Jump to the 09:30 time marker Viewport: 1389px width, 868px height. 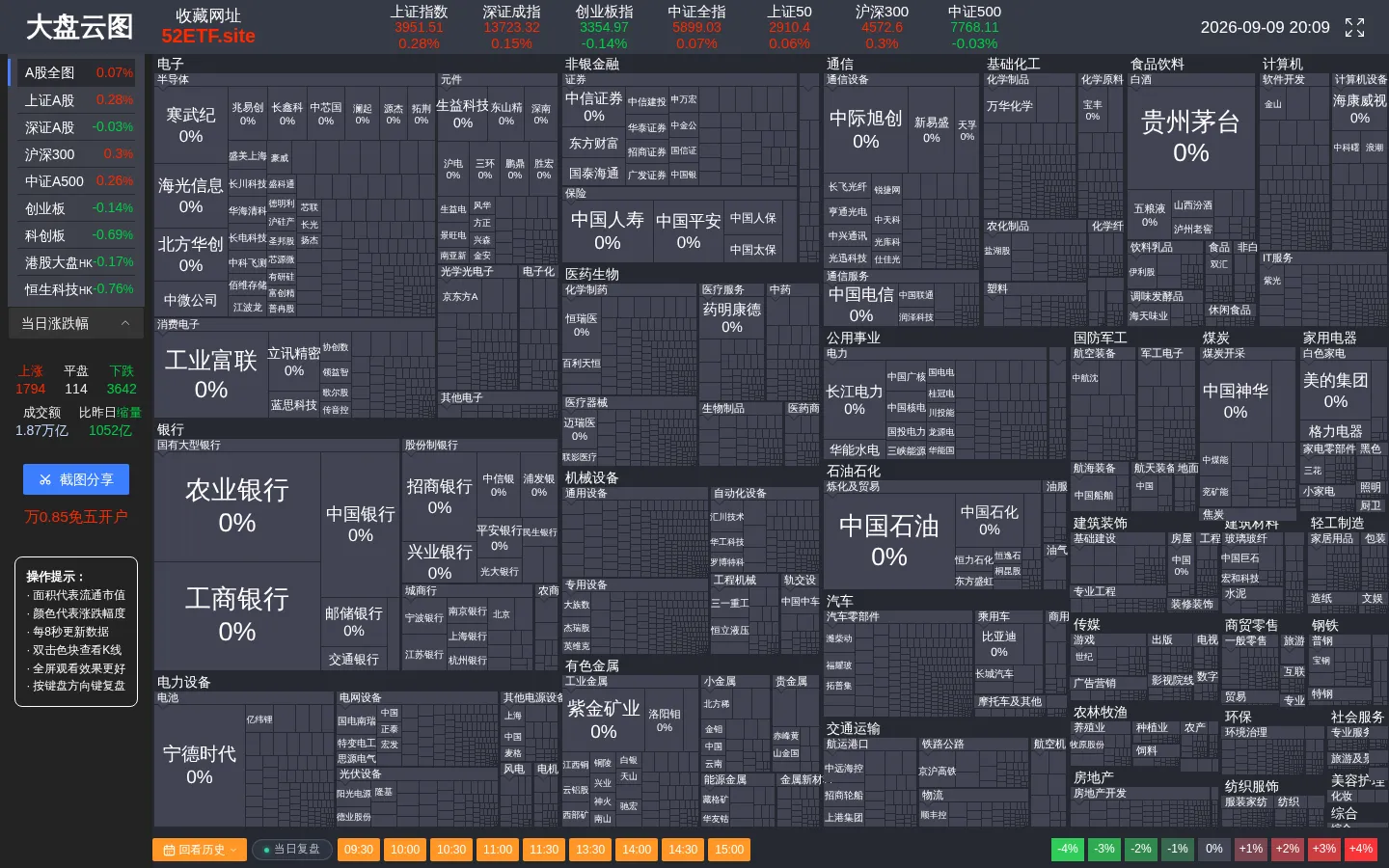(359, 850)
